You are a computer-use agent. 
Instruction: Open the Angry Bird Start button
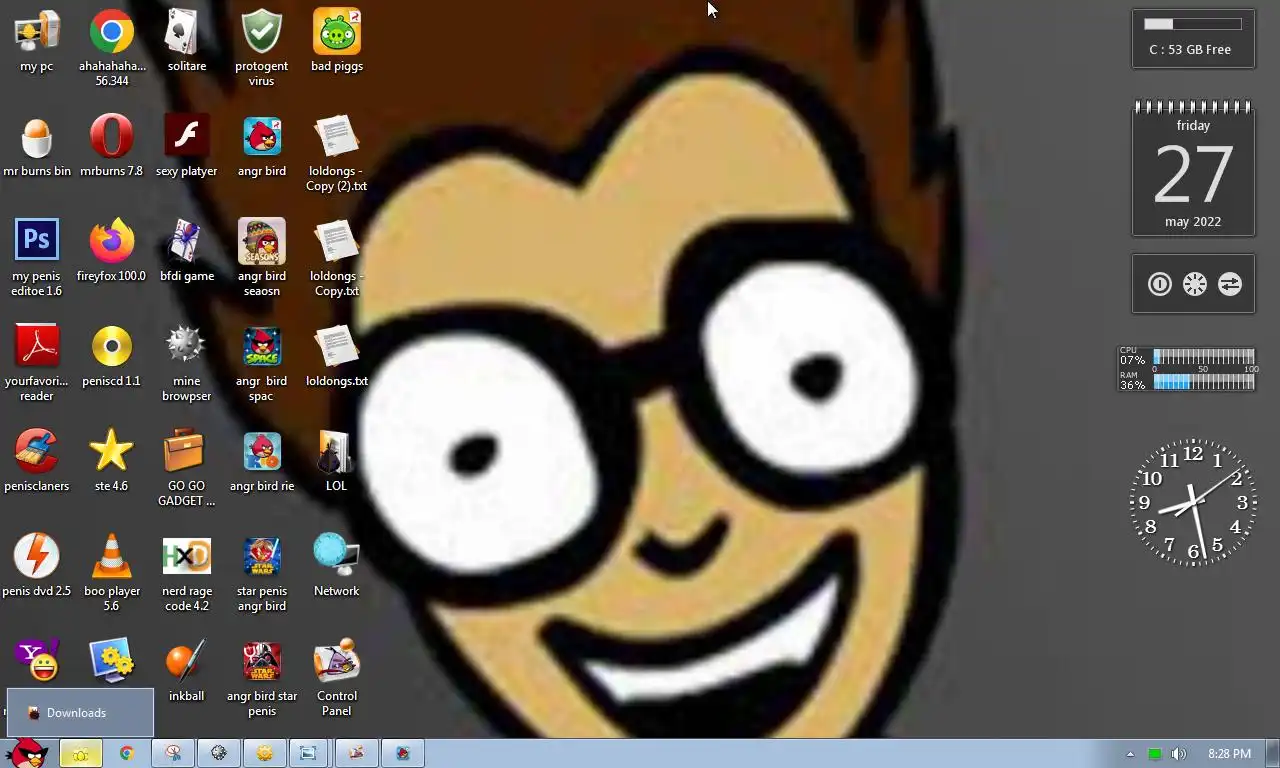click(26, 753)
